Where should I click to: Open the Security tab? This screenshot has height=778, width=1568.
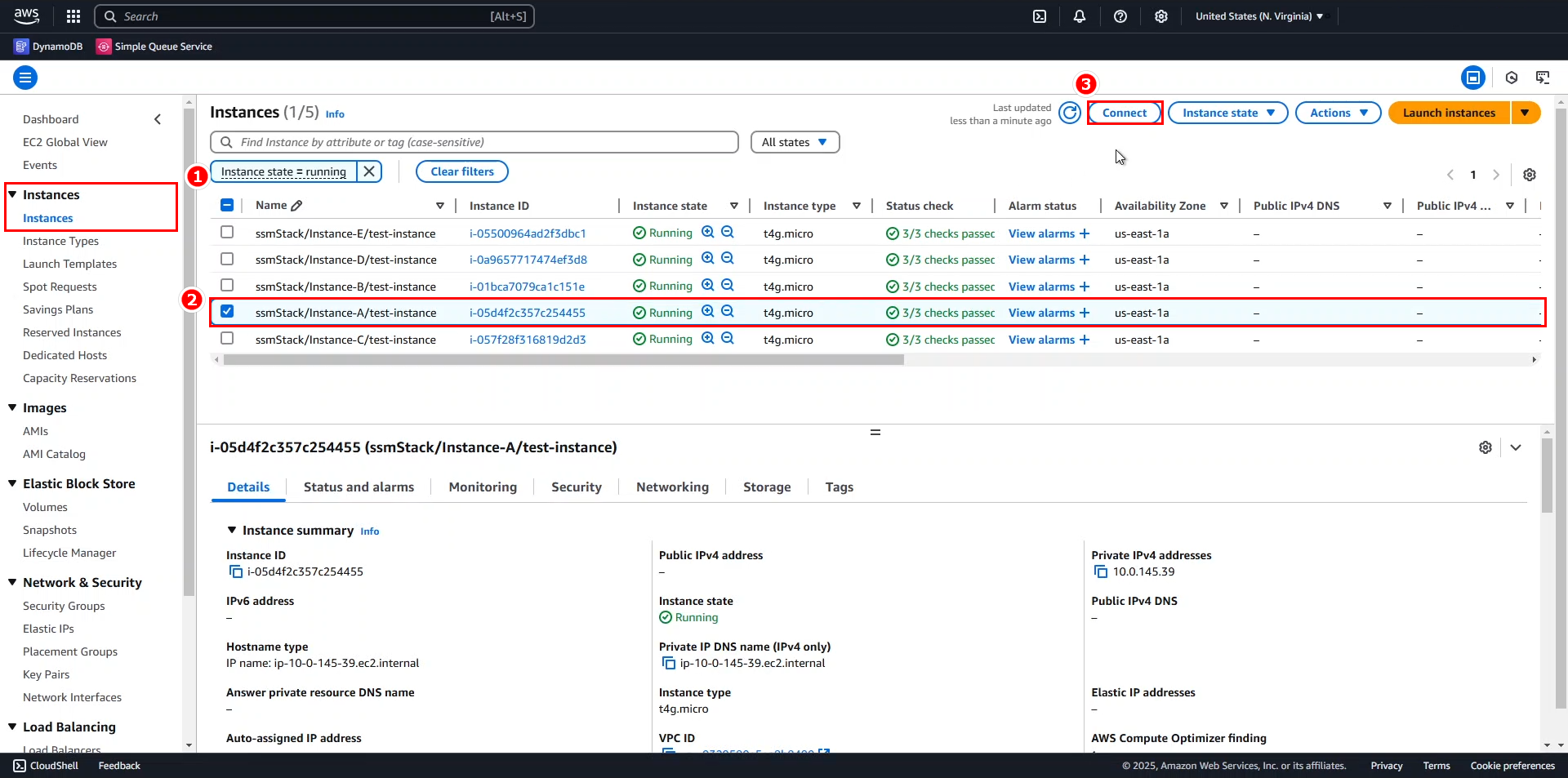(576, 487)
